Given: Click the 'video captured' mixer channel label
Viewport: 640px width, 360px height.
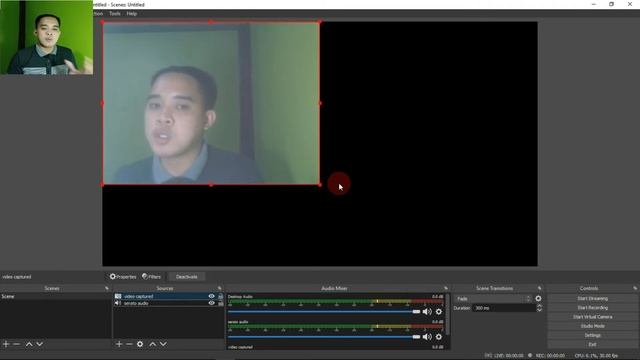Looking at the screenshot, I should click(240, 347).
